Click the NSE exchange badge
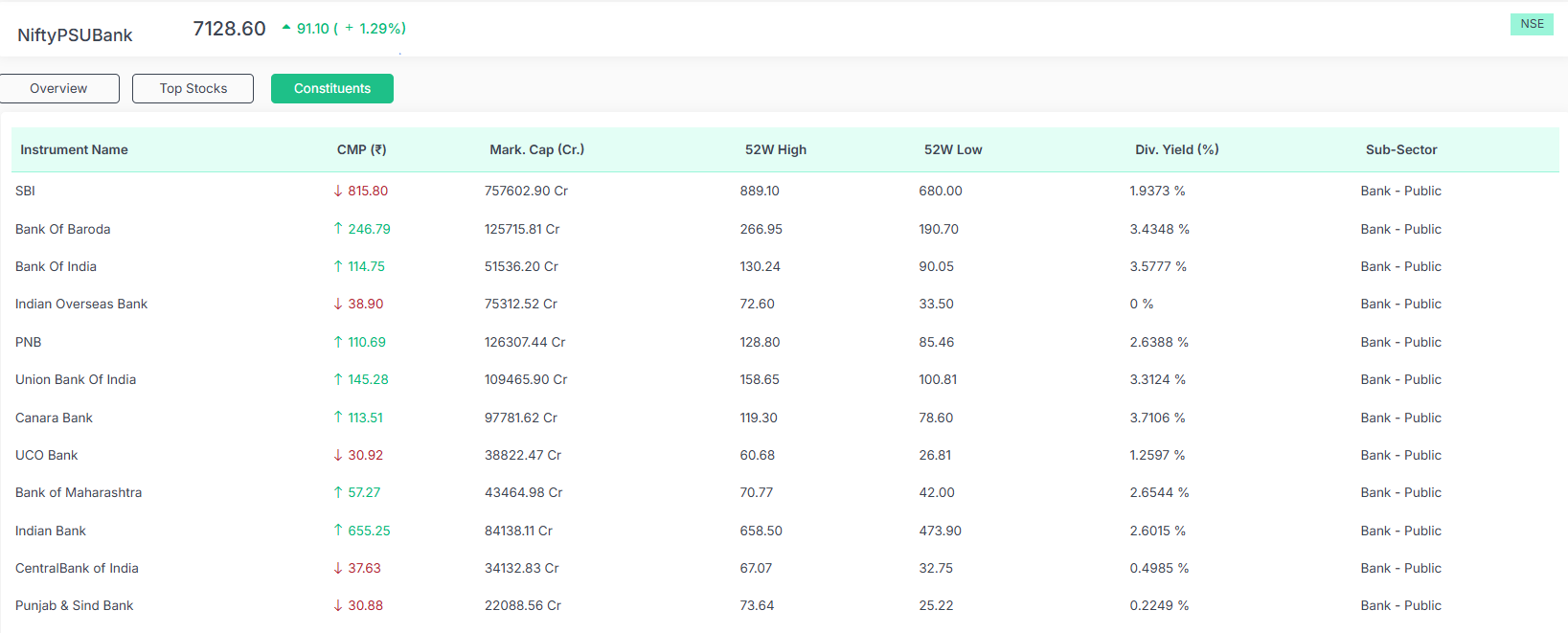Screen dimensions: 1568x633 click(x=1532, y=24)
